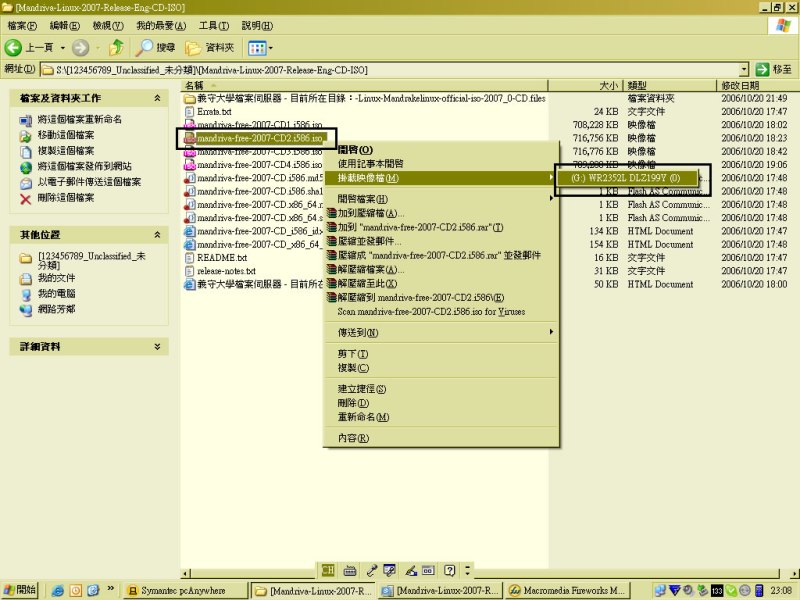Go back with the 上一頁 button
The width and height of the screenshot is (800, 600).
(x=29, y=48)
